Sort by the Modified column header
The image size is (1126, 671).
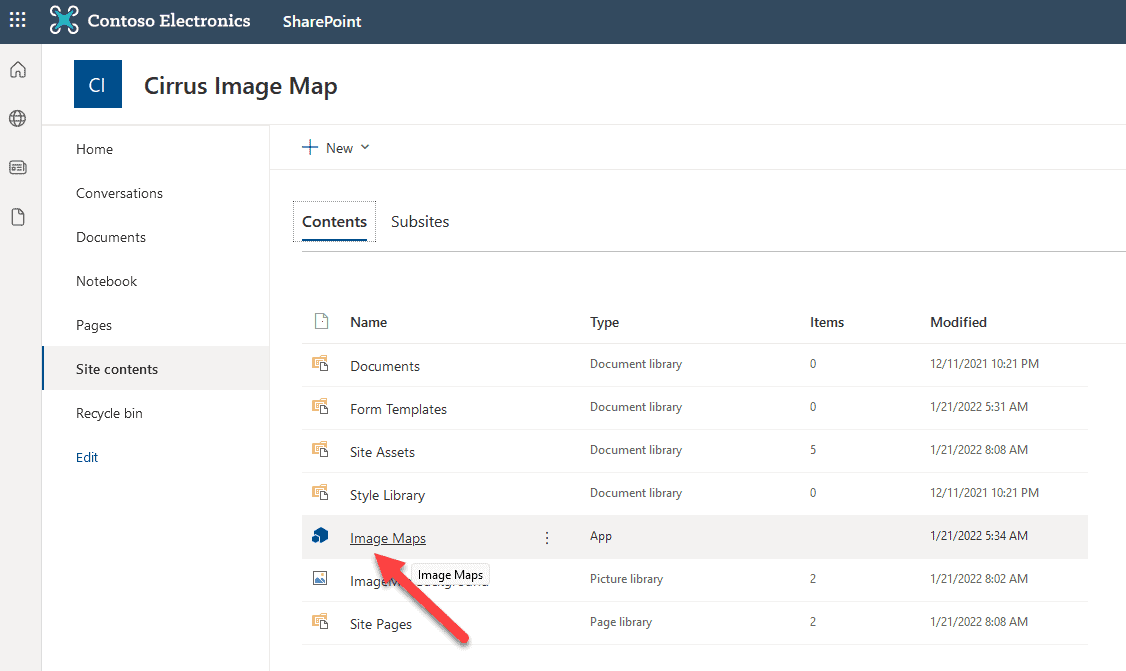click(958, 321)
